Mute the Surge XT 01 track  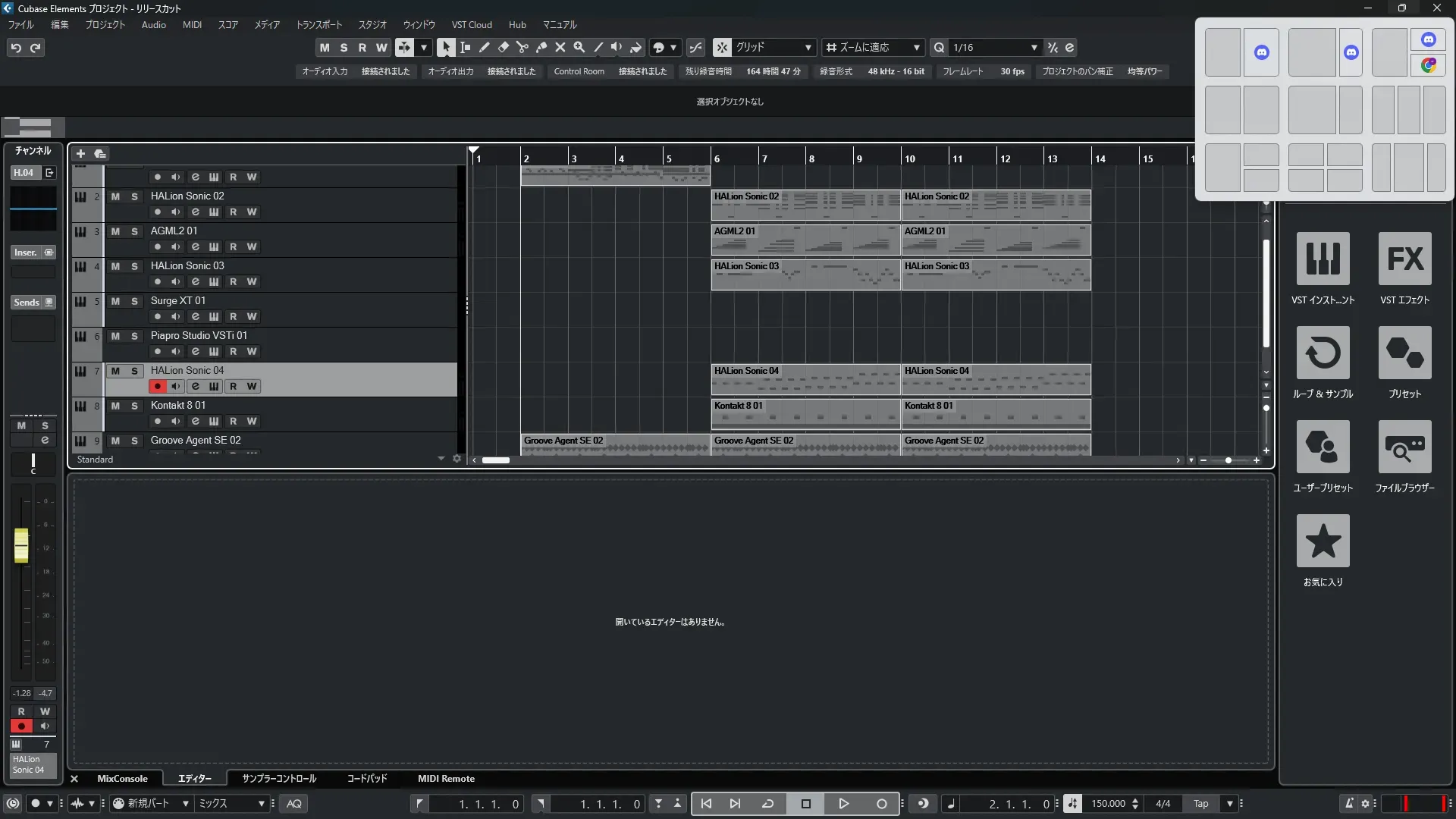pyautogui.click(x=115, y=301)
